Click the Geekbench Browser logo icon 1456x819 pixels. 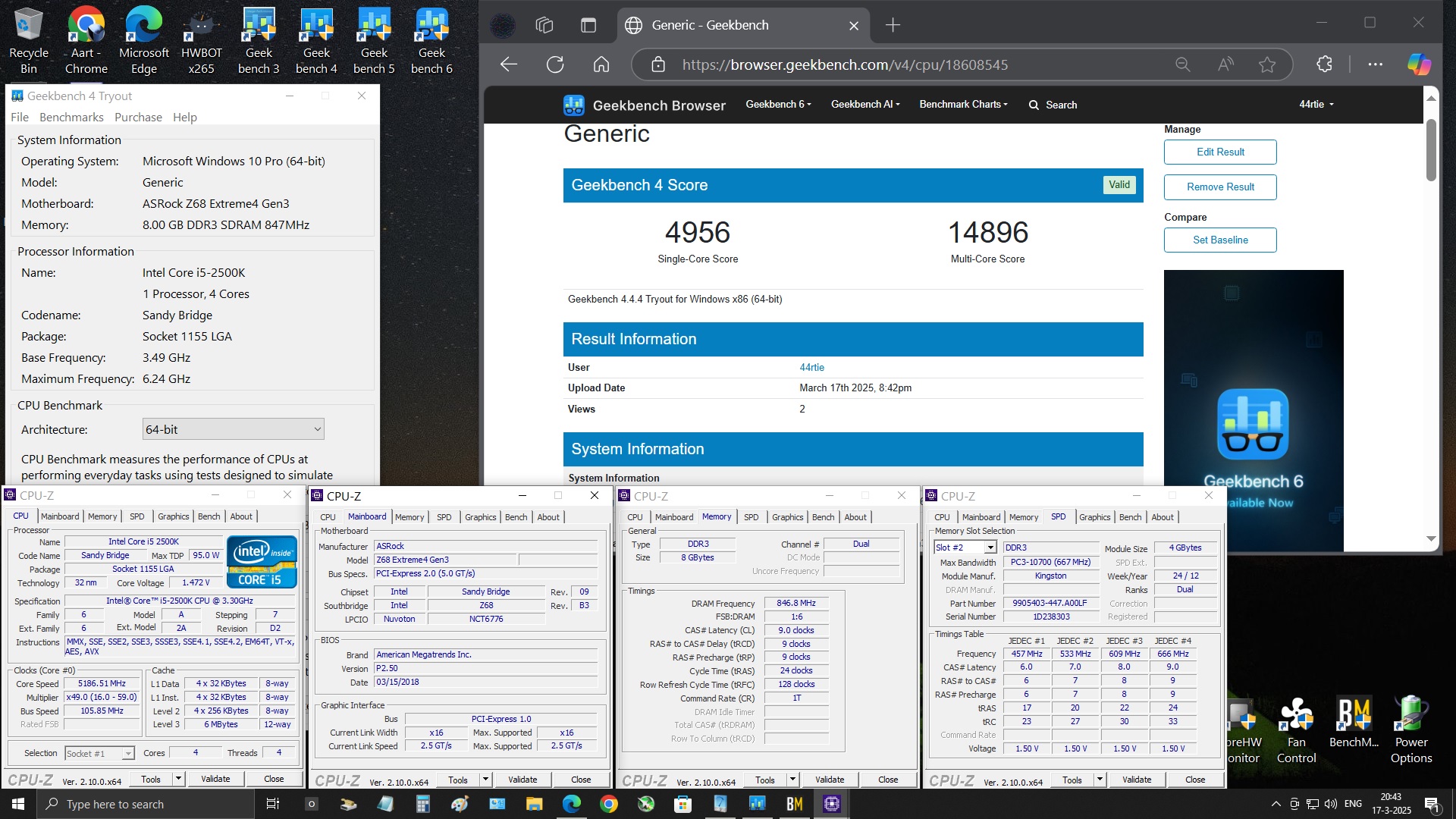[x=574, y=105]
